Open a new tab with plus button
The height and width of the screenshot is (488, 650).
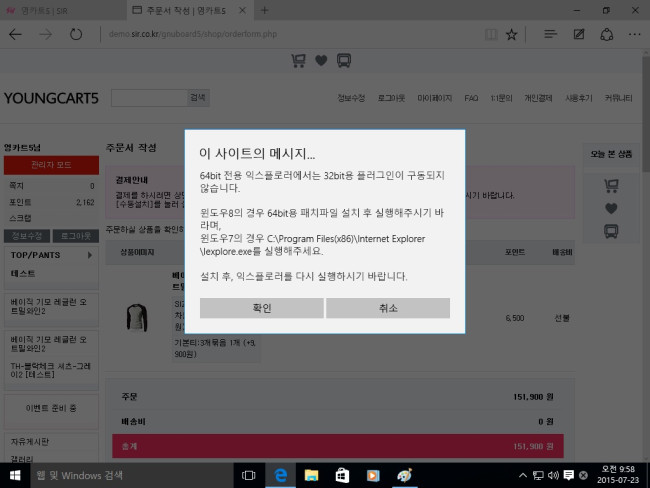(264, 10)
